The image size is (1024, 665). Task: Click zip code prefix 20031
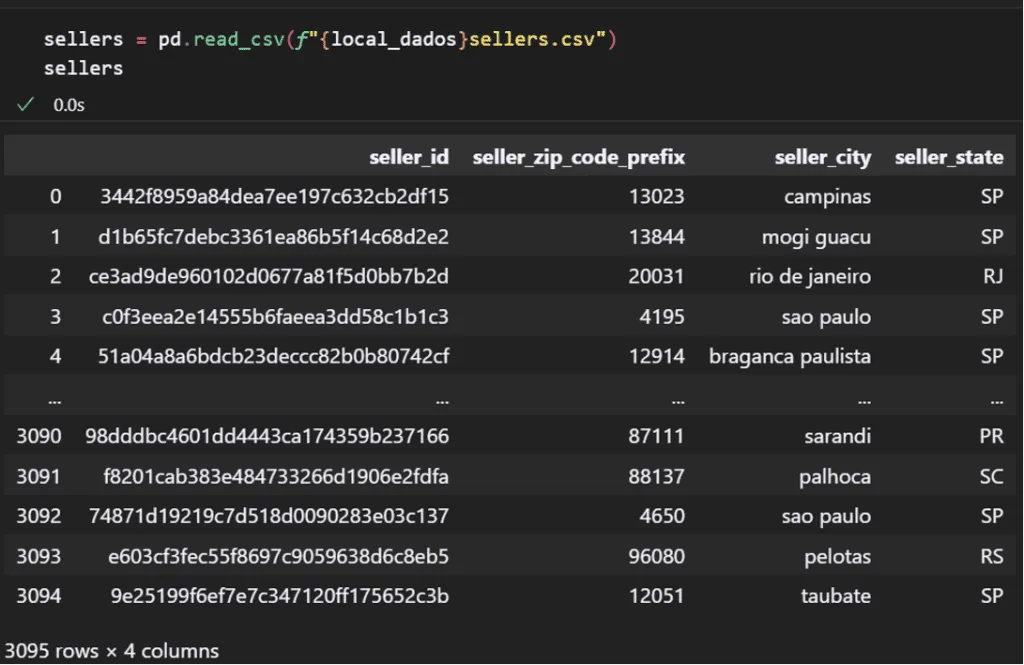point(656,276)
